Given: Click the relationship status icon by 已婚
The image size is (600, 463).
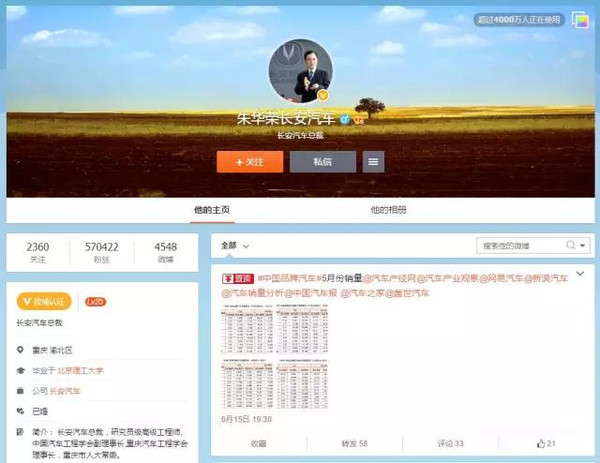Looking at the screenshot, I should click(20, 411).
